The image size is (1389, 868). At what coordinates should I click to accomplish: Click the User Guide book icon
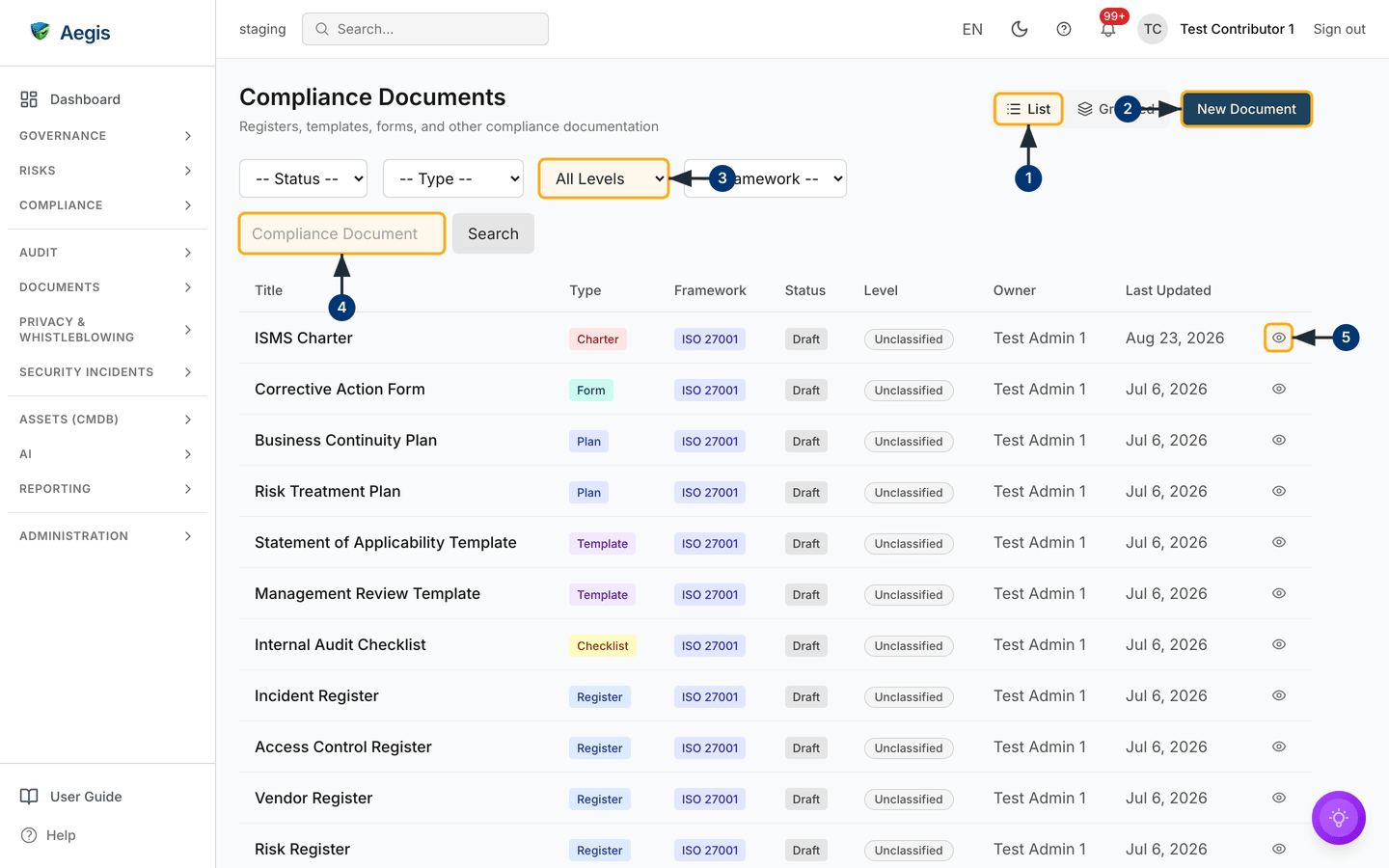(29, 797)
